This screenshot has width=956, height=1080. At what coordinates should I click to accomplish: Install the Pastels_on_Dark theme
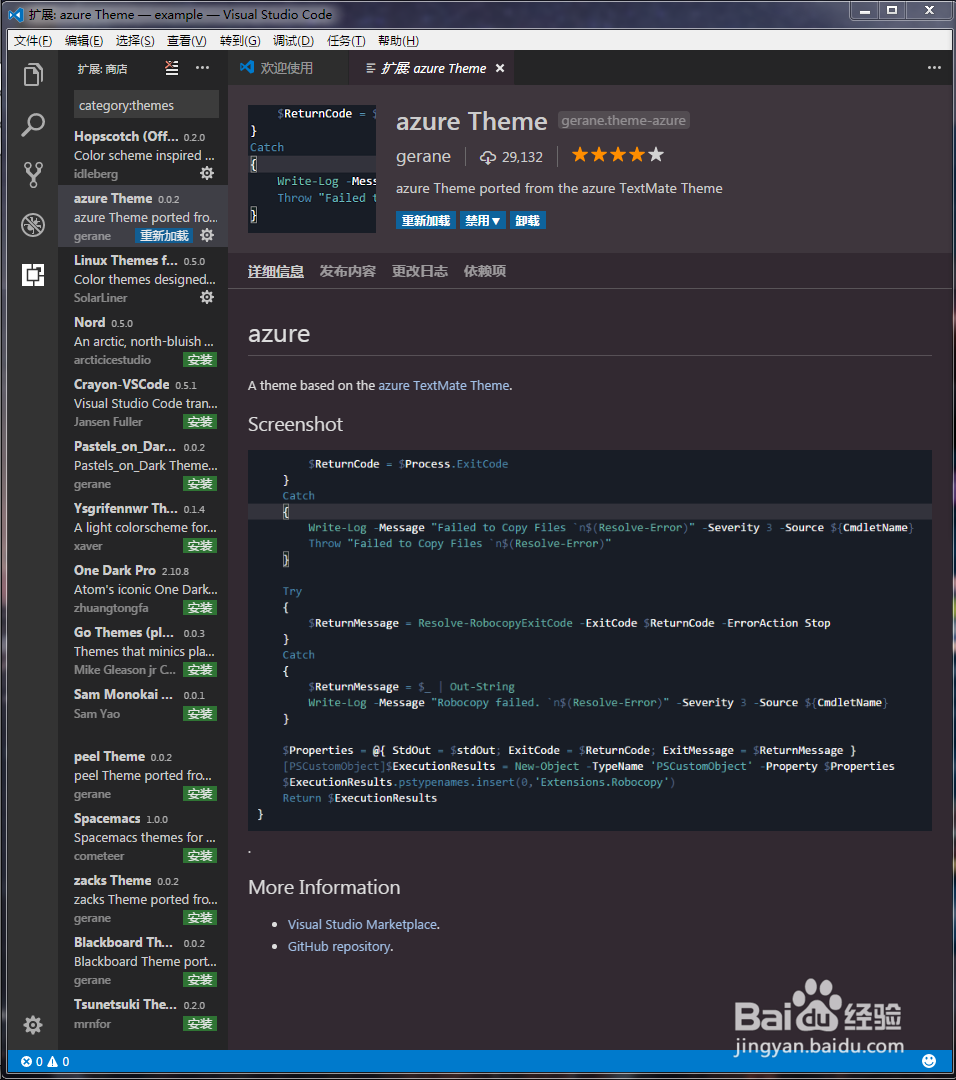(200, 484)
